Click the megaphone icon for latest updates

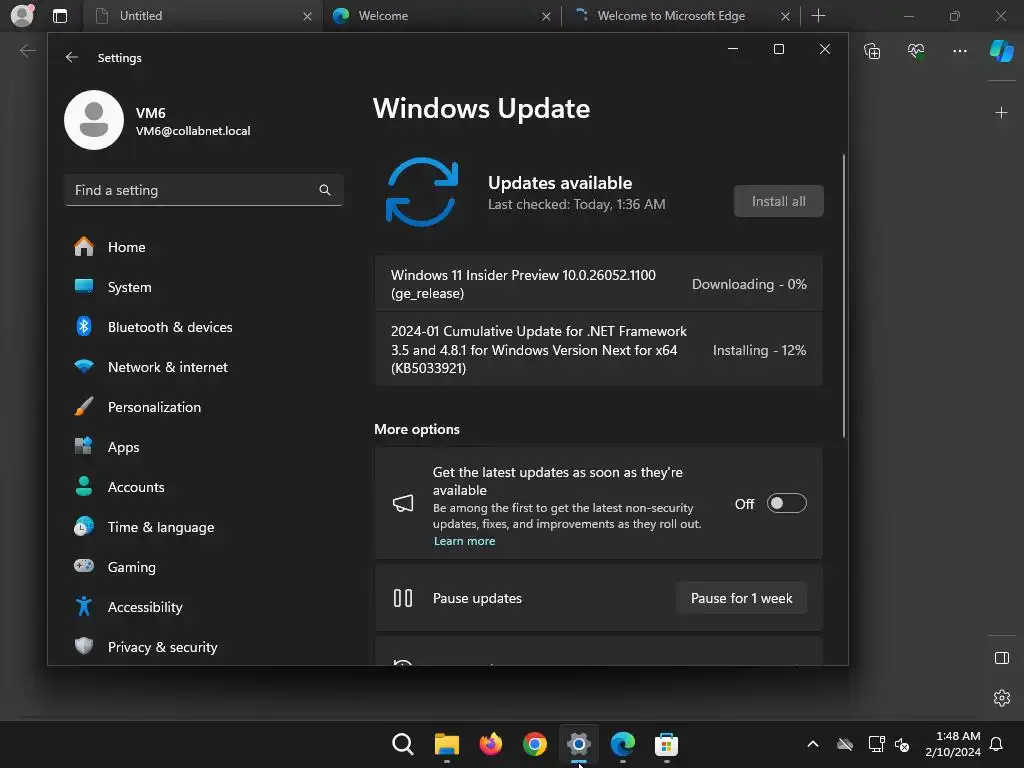(403, 503)
